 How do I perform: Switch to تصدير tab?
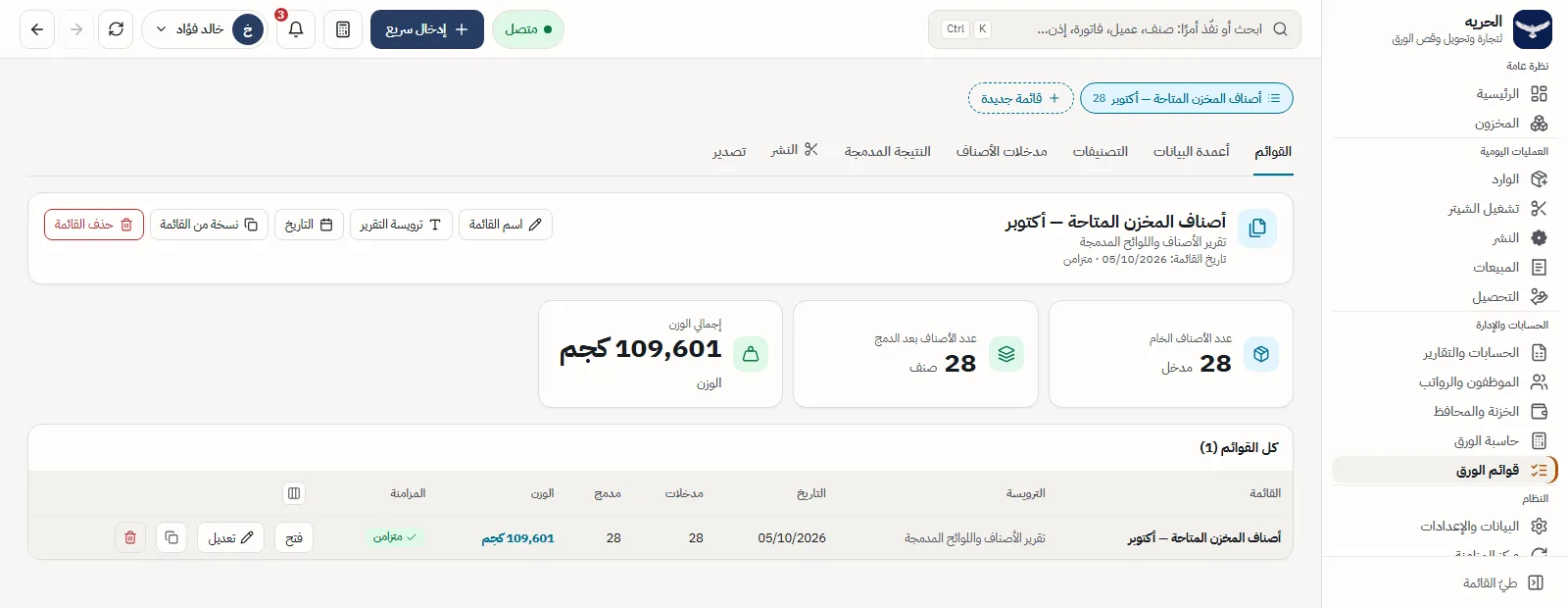729,152
